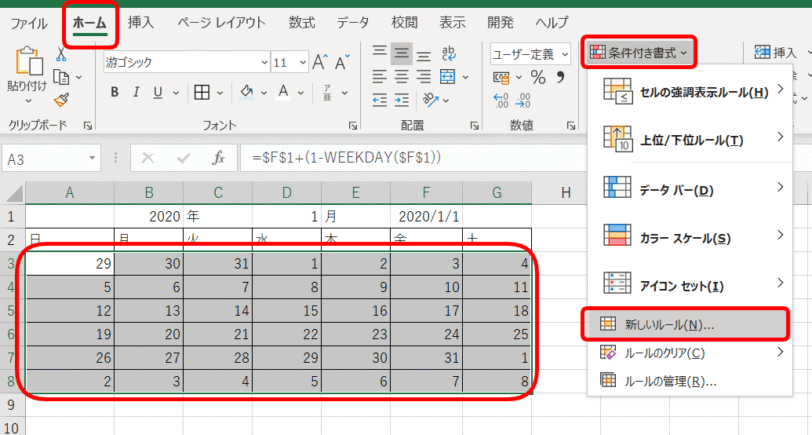
Task: Align cell content to bottom
Action: (424, 56)
